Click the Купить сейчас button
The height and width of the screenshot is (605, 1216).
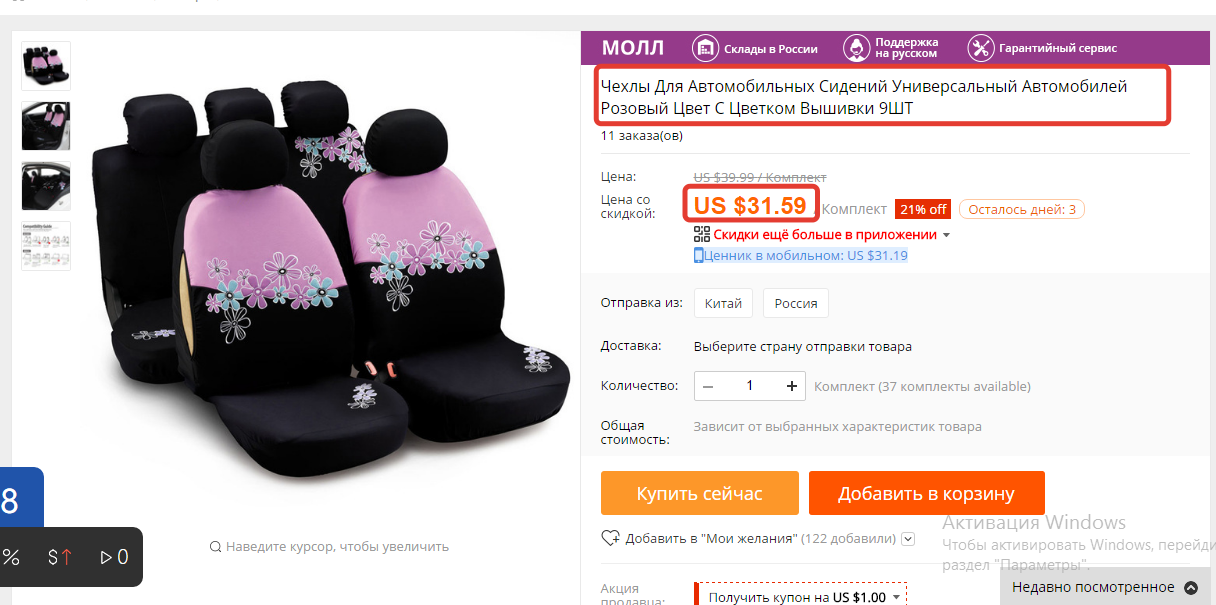(699, 493)
